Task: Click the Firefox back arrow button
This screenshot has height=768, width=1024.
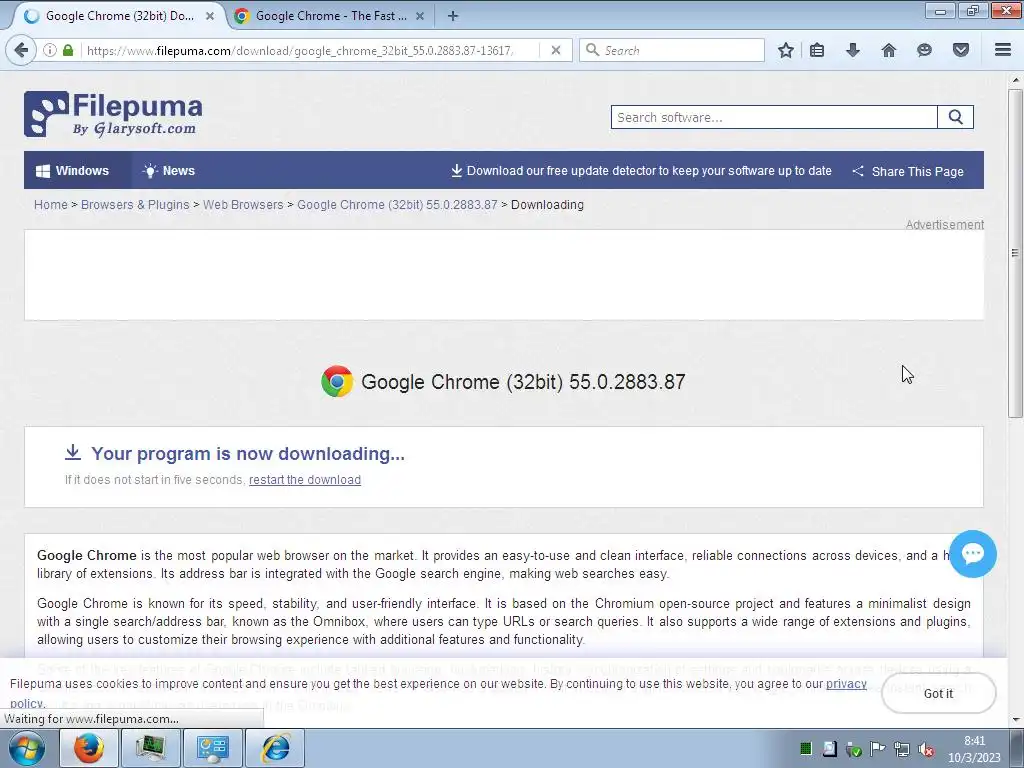Action: [x=21, y=50]
